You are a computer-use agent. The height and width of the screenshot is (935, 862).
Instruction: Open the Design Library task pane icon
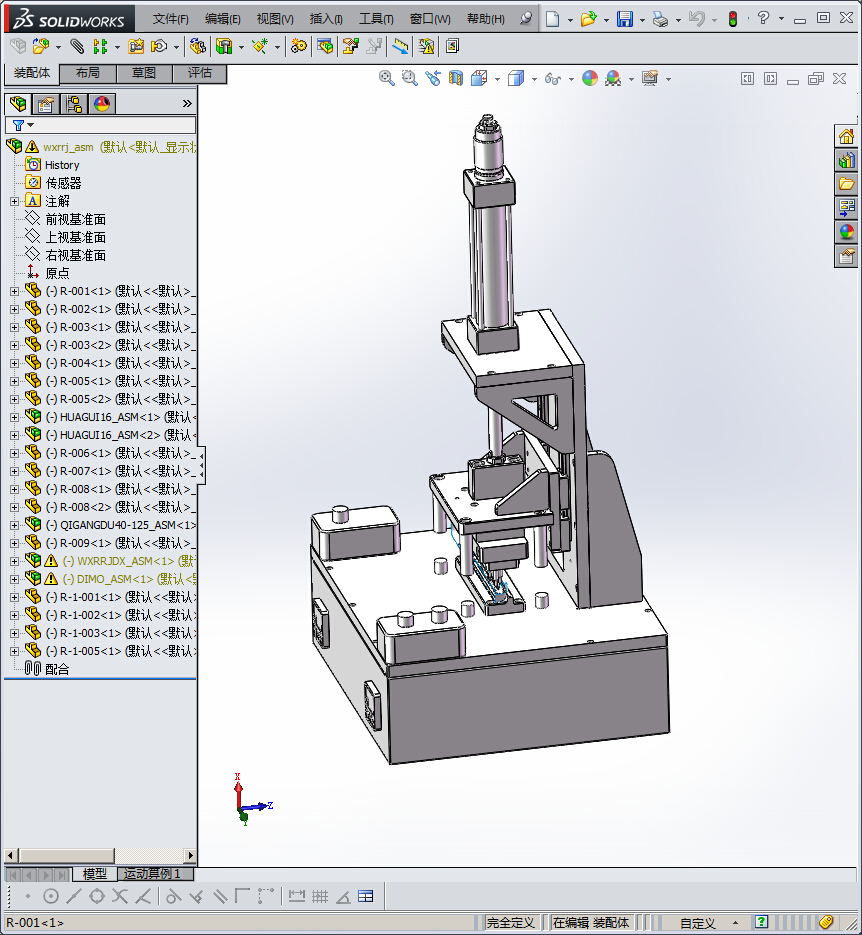pos(846,160)
